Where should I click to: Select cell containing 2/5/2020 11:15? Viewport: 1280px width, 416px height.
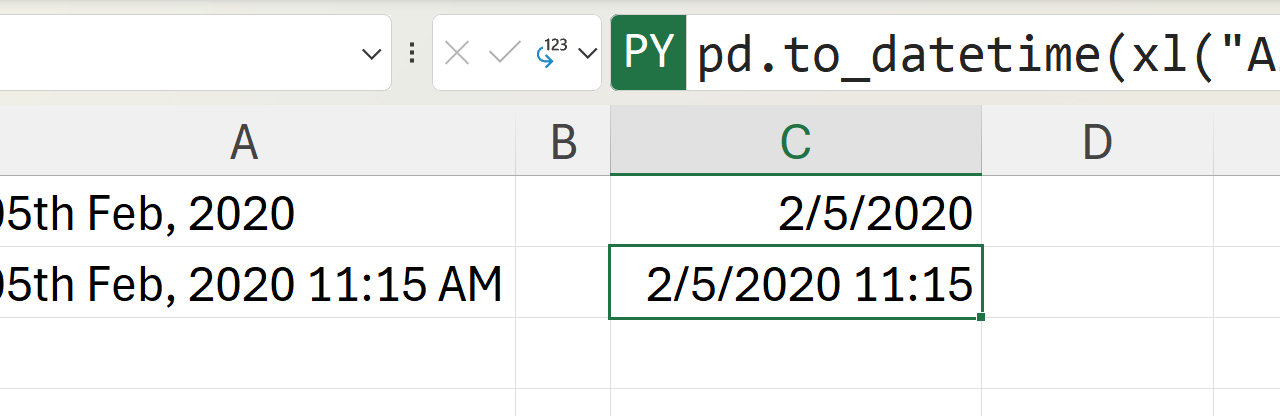[795, 284]
